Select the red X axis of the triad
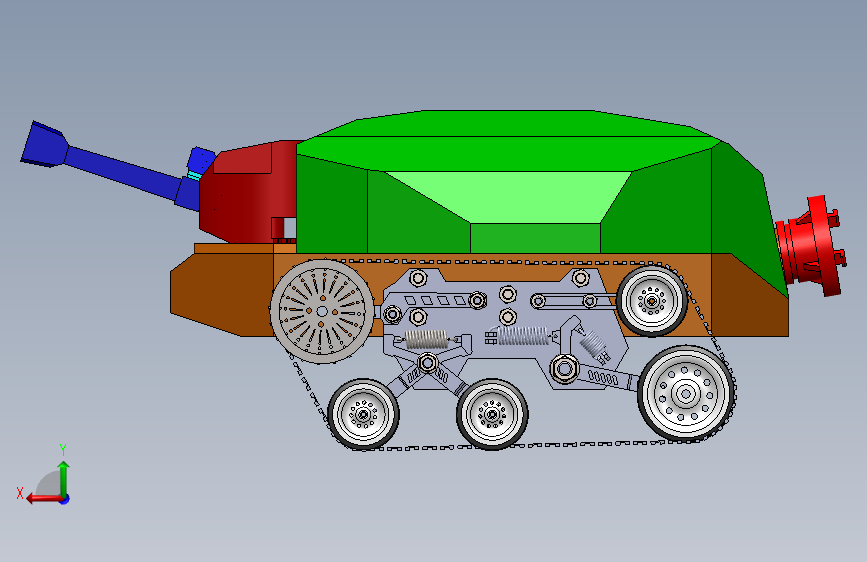 tap(44, 498)
